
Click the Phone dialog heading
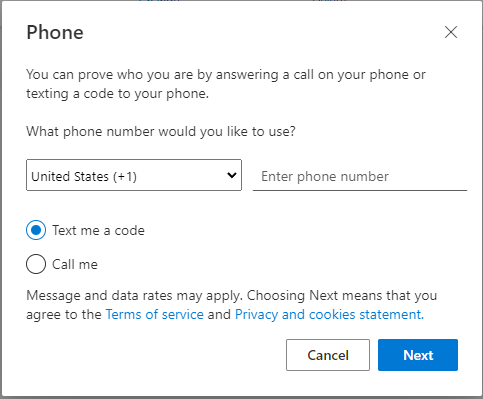coord(55,33)
